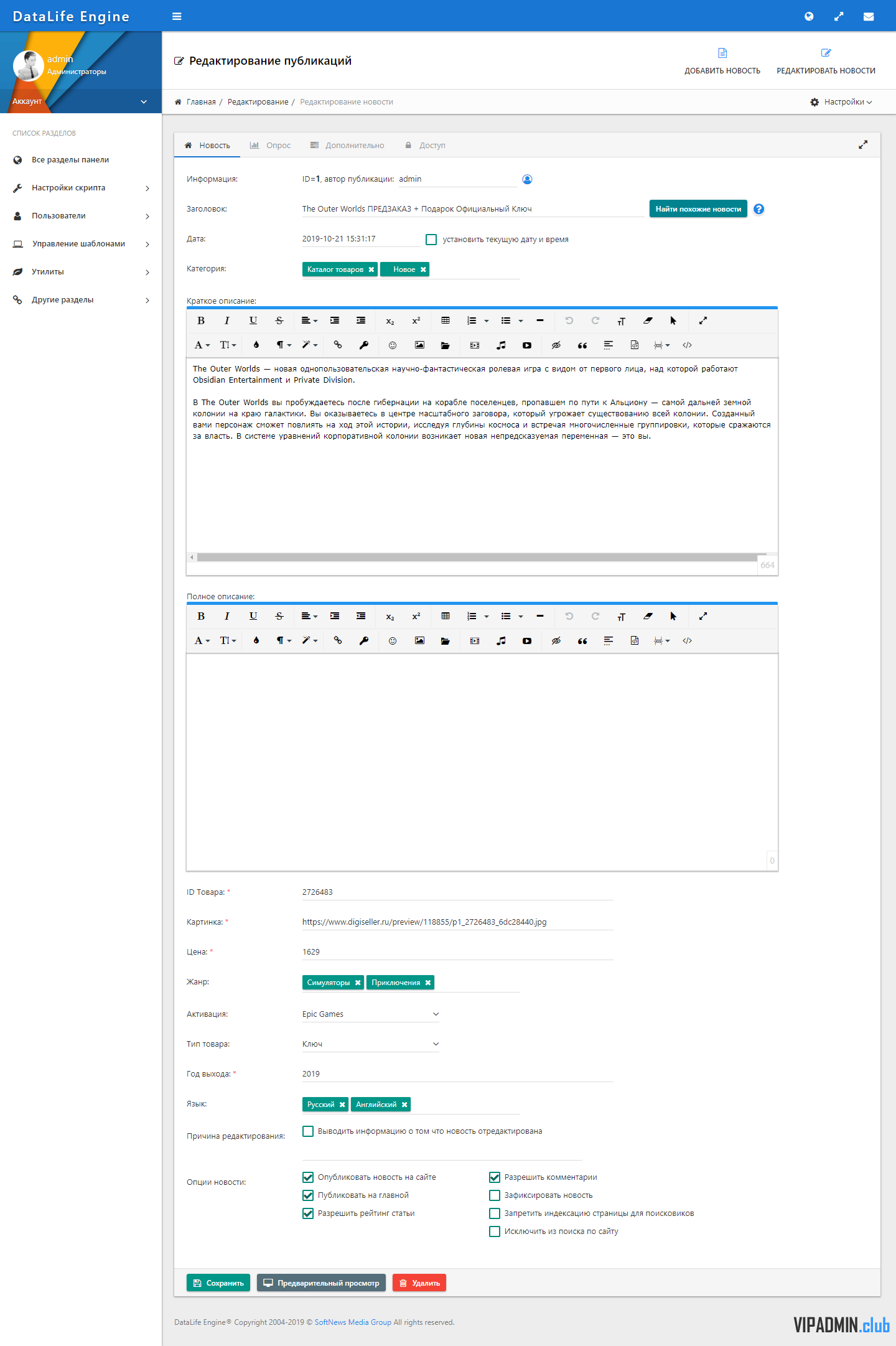Switch short description editor to code view

(x=688, y=345)
